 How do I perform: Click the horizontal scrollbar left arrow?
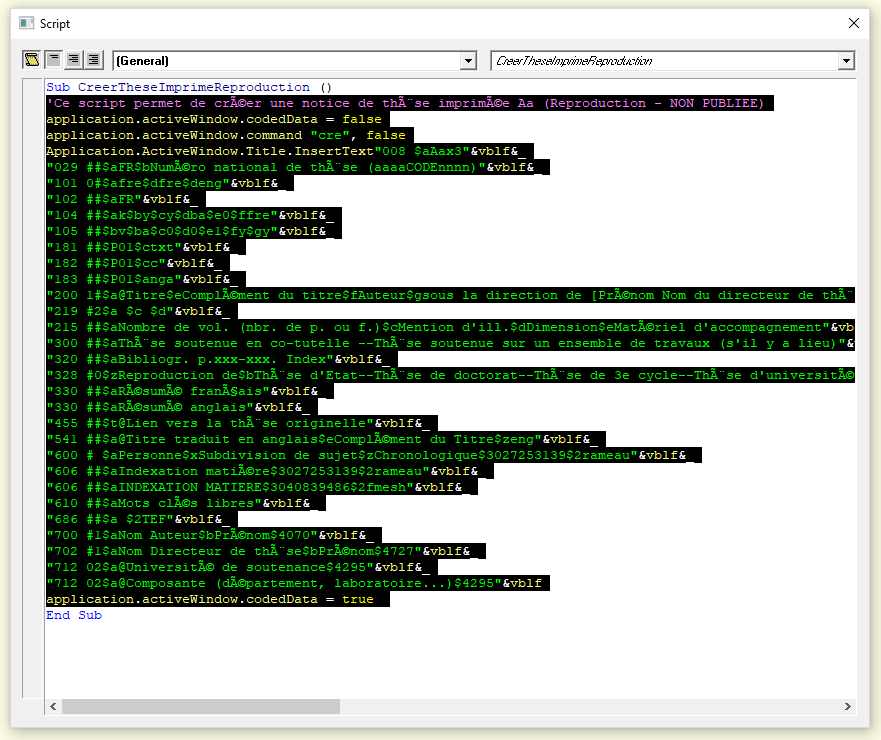(53, 706)
